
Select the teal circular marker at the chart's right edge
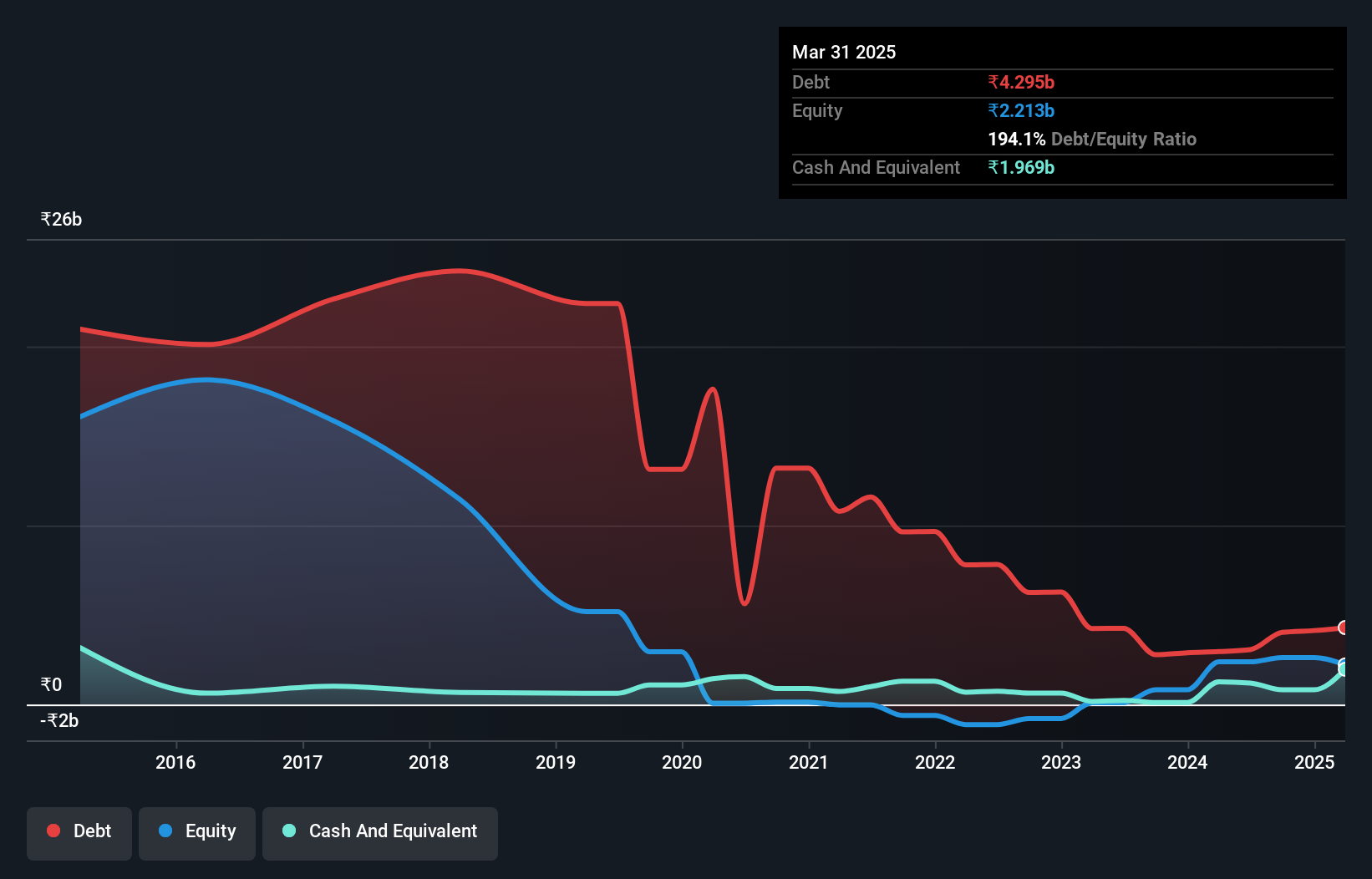click(x=1344, y=668)
